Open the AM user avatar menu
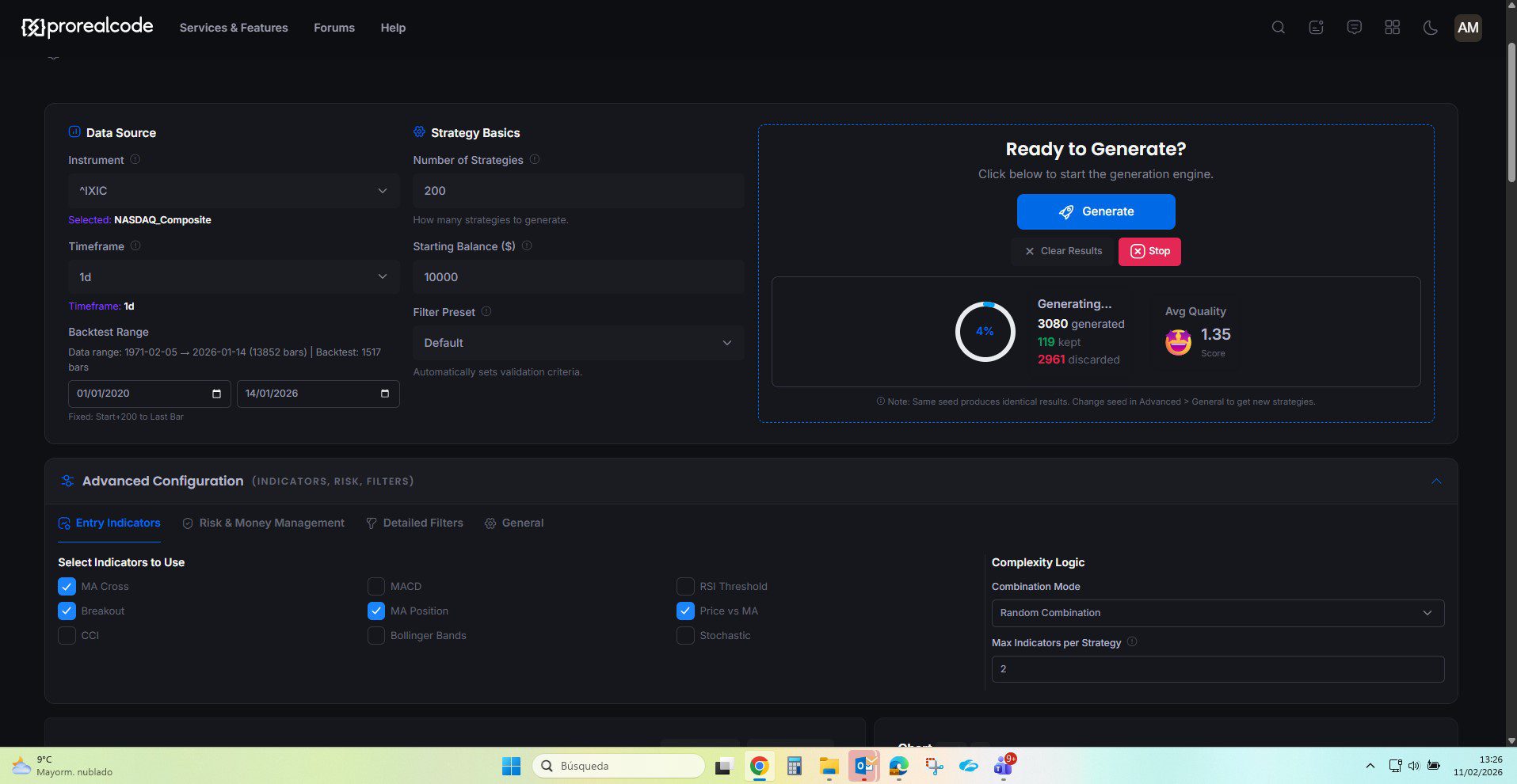Screen dimensions: 1517x784 pos(1468,28)
